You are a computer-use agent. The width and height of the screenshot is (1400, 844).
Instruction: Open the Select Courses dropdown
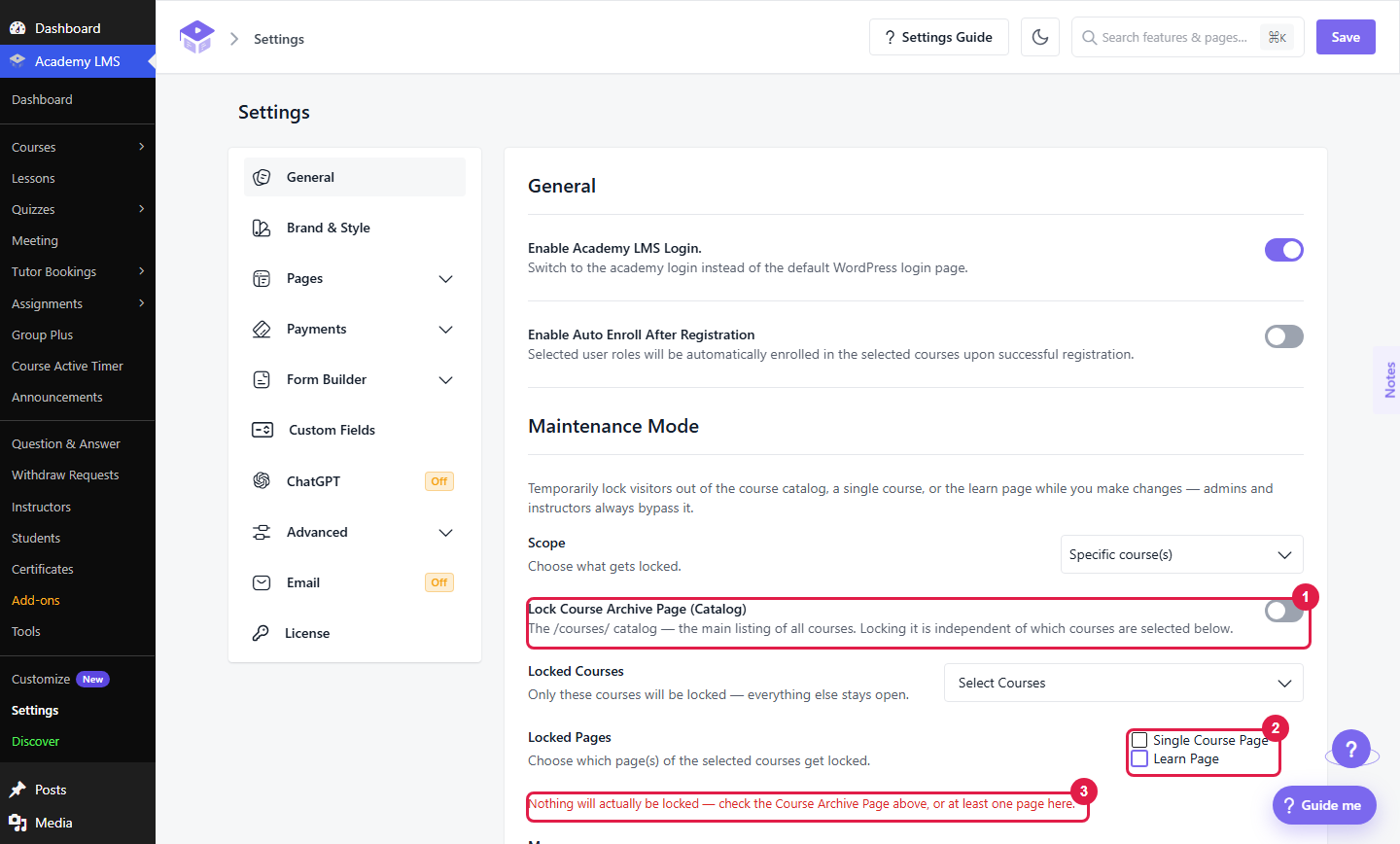coord(1123,683)
